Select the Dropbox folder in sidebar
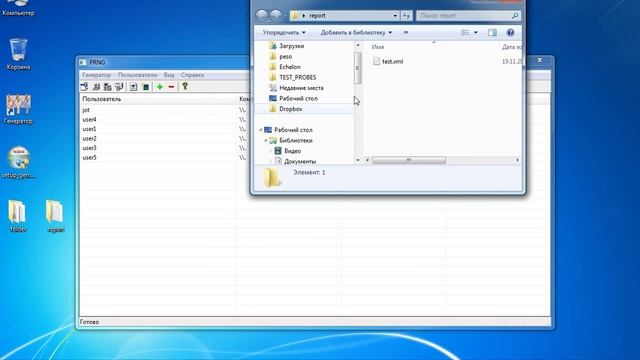The image size is (640, 360). pyautogui.click(x=290, y=109)
